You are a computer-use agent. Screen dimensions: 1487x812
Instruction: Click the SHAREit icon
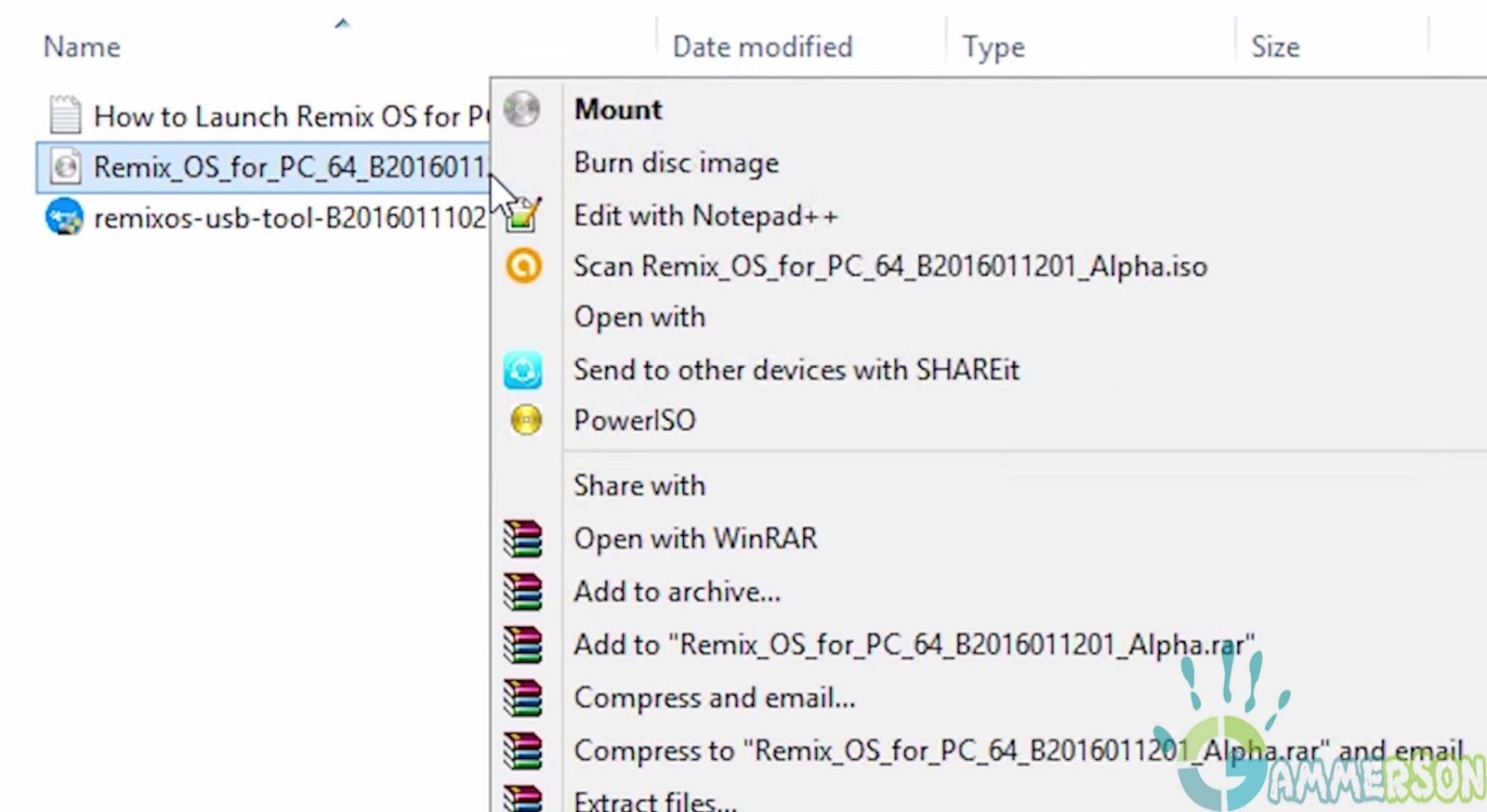coord(523,370)
